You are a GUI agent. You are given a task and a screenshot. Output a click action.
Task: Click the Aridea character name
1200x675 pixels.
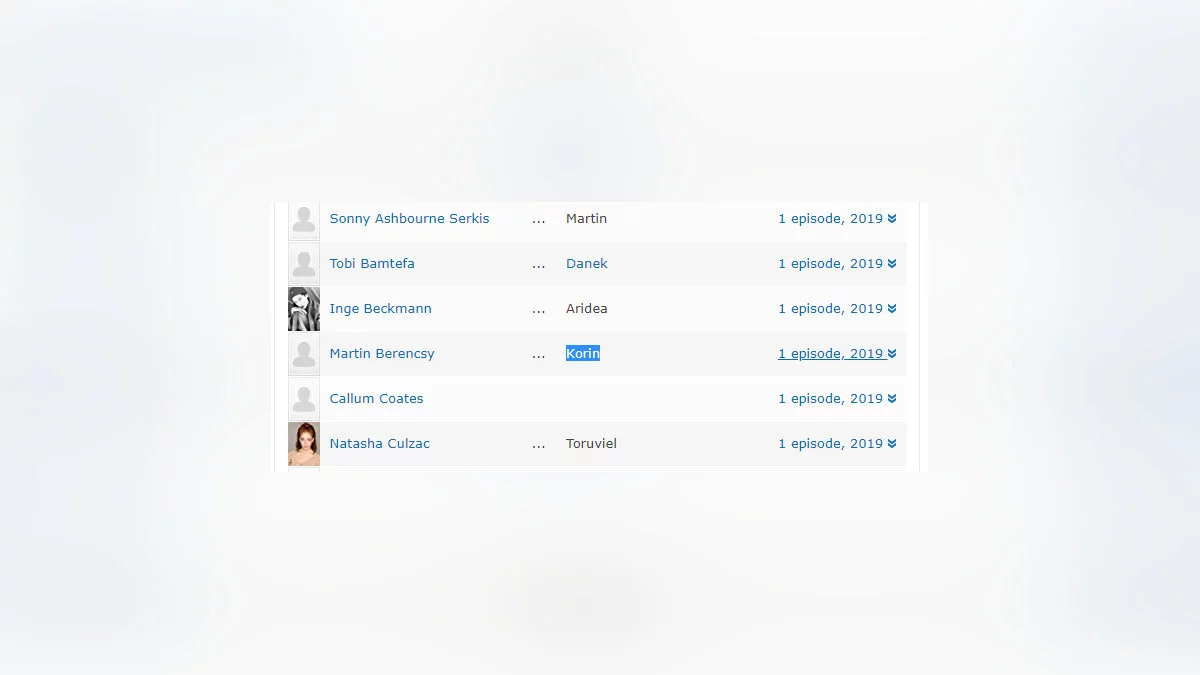(x=587, y=309)
